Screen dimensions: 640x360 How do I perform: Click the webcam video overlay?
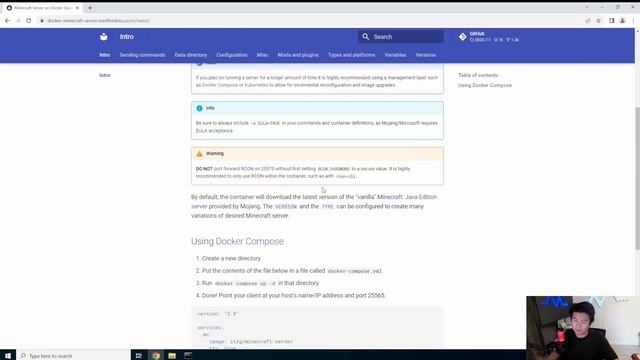click(x=583, y=328)
